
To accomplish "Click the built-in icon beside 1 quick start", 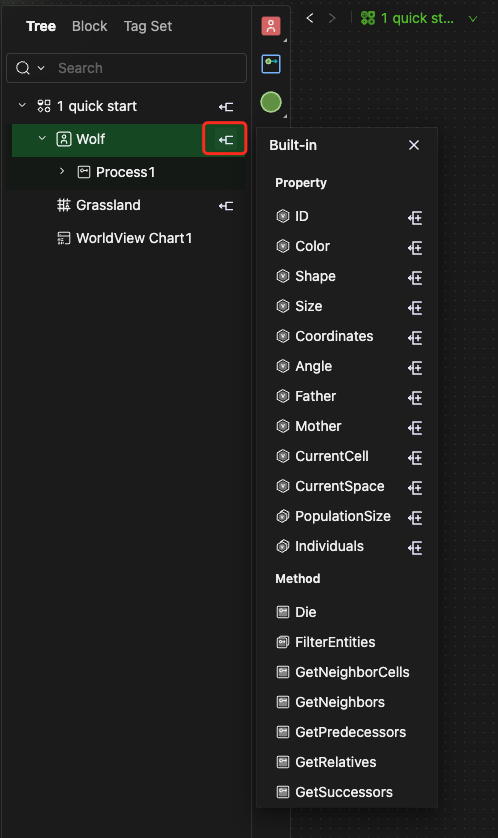I will 226,107.
